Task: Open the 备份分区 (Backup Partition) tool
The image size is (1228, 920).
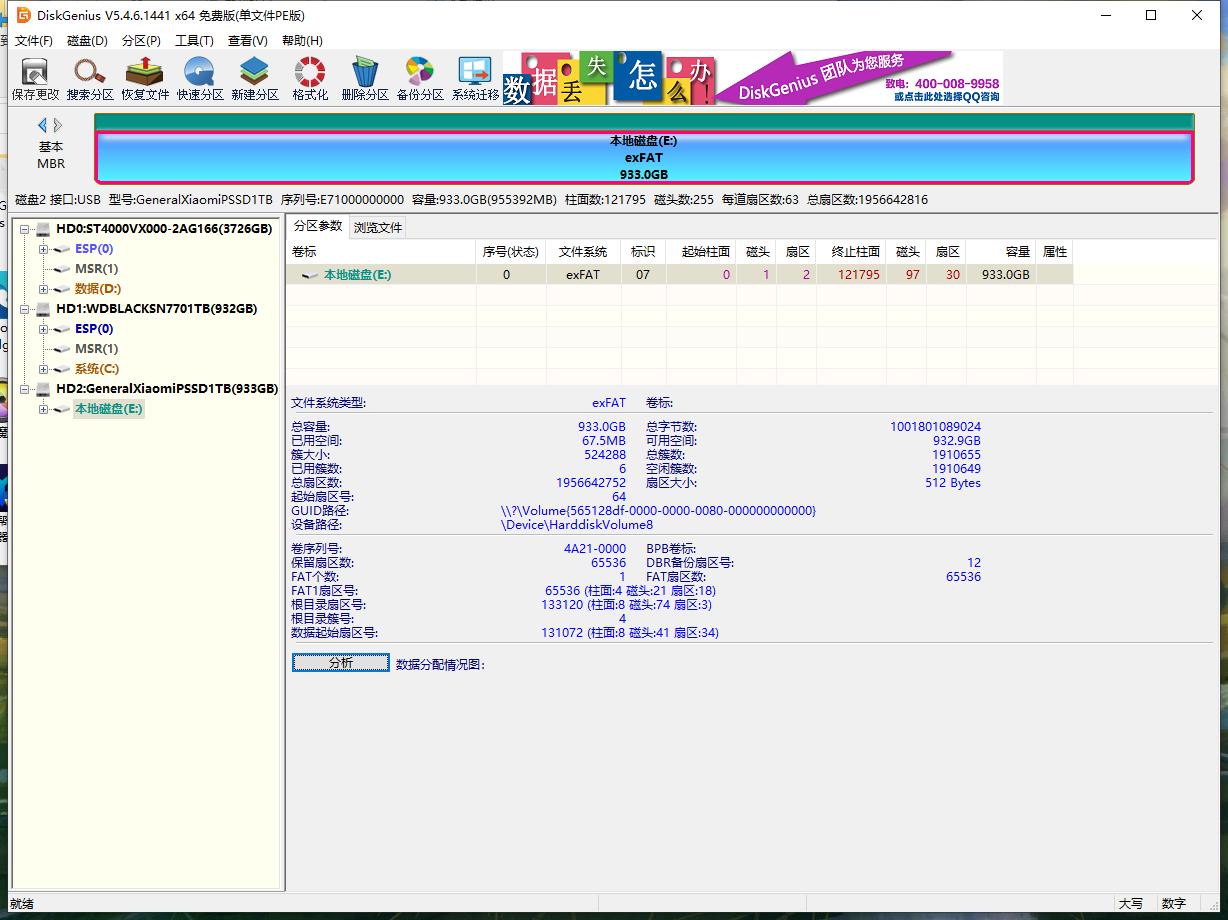Action: tap(420, 79)
